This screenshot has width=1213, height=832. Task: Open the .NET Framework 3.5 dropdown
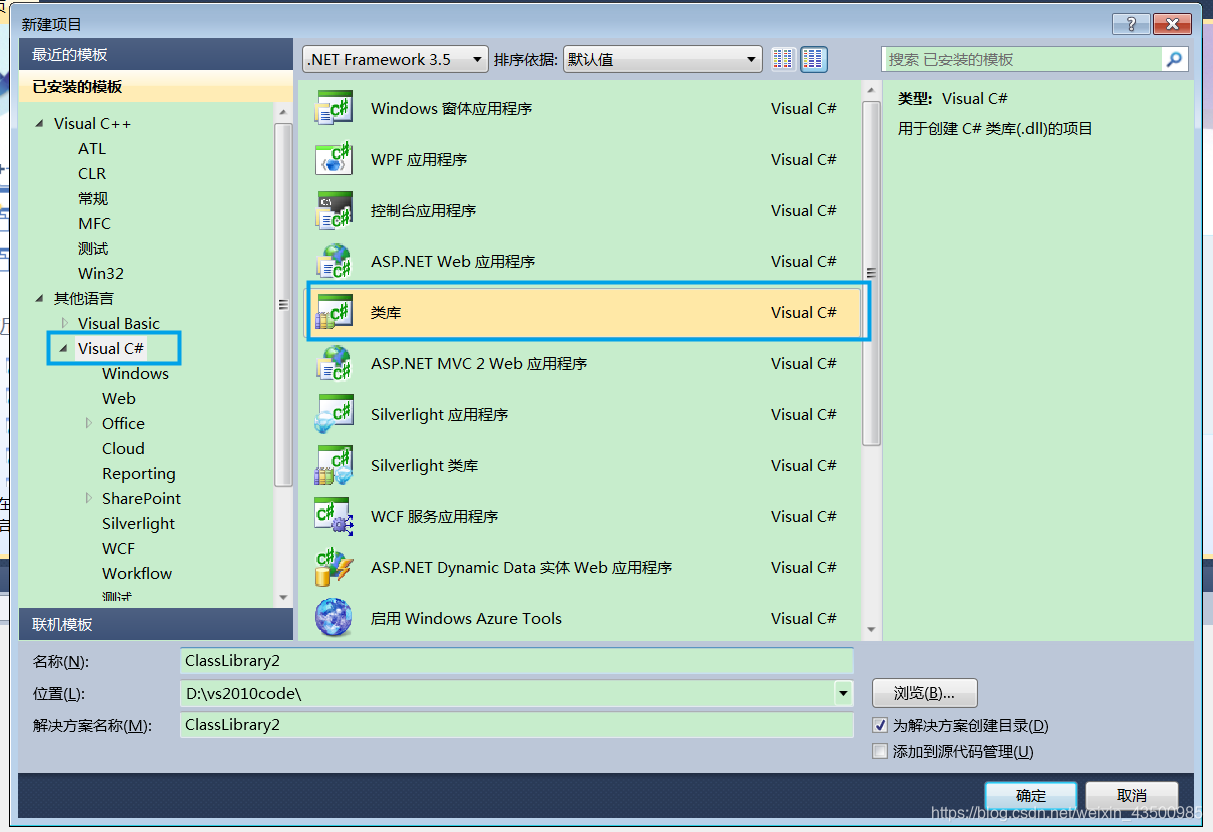coord(395,59)
